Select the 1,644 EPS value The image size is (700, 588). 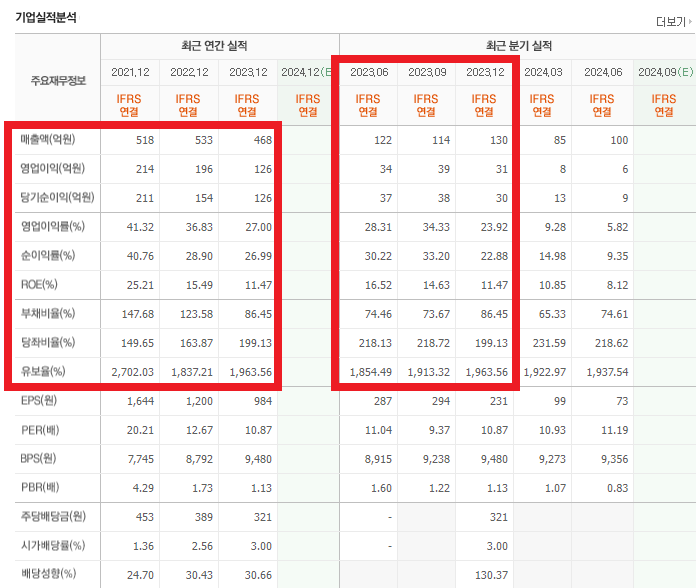tap(140, 401)
